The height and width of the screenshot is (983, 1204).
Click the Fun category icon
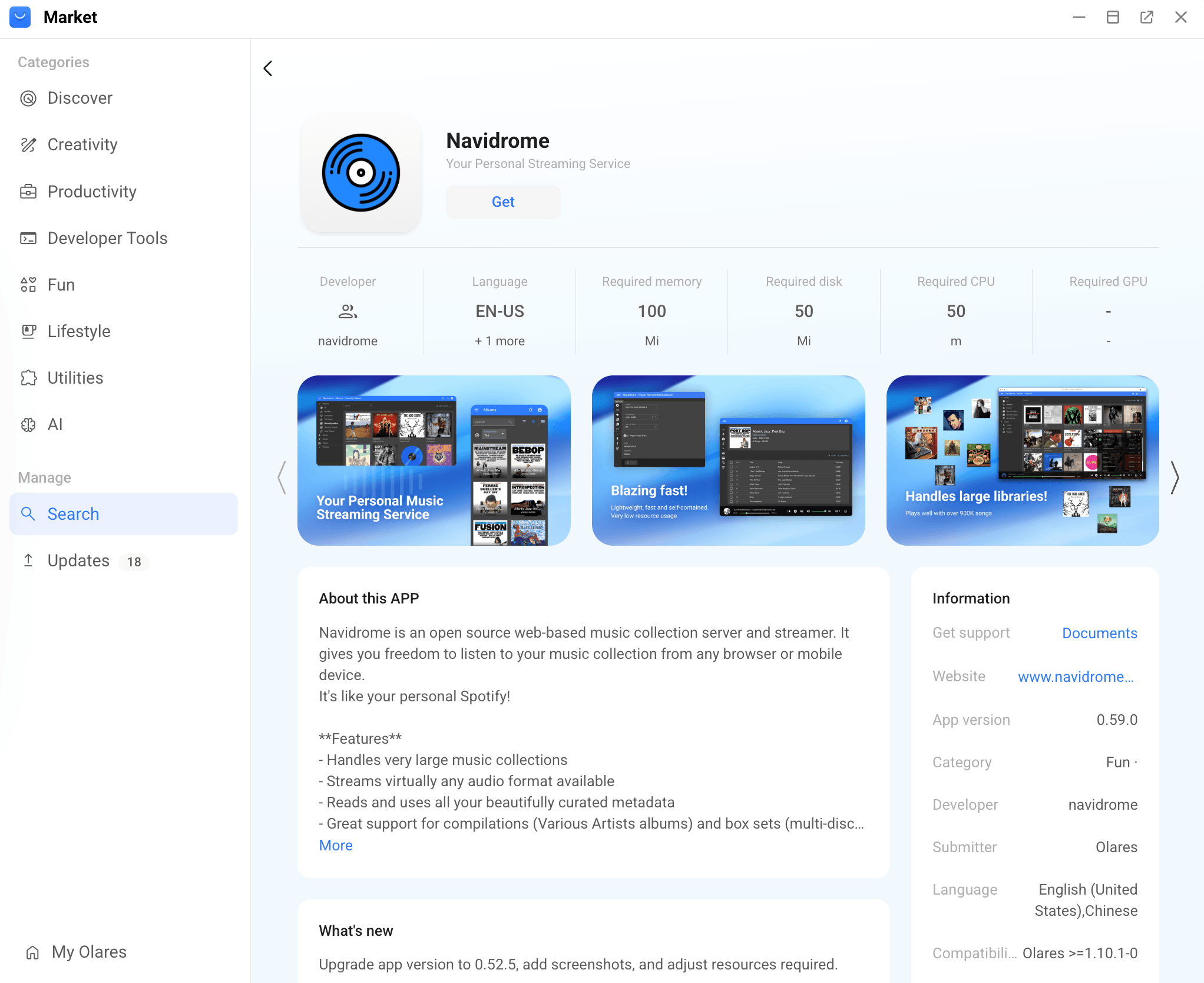pyautogui.click(x=28, y=285)
